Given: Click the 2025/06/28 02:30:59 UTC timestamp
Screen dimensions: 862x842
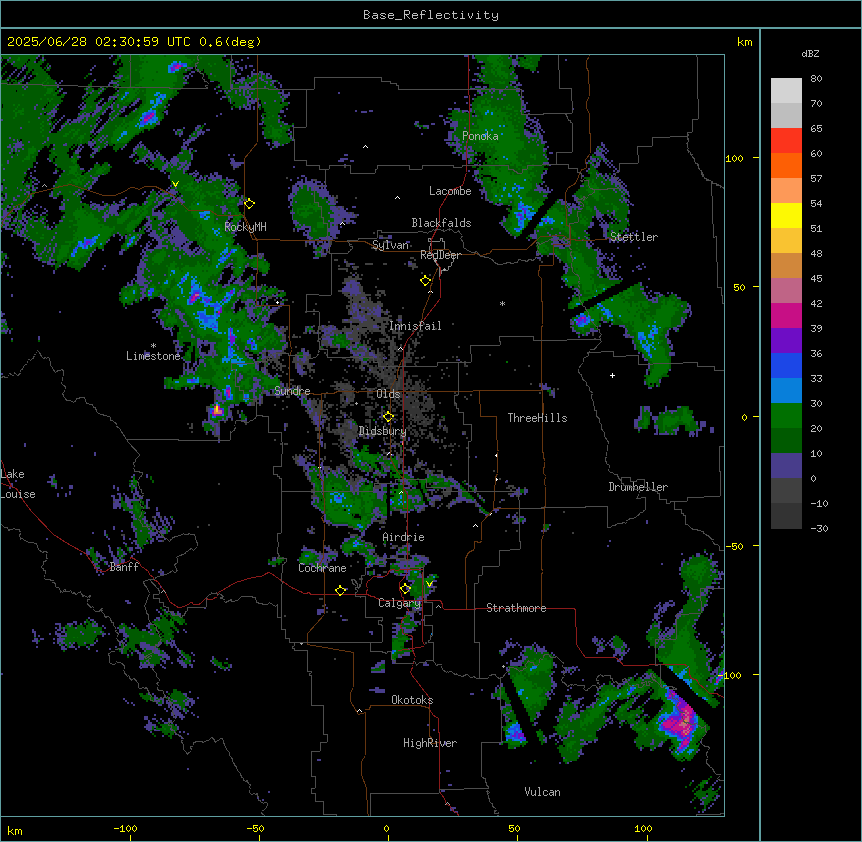Looking at the screenshot, I should pyautogui.click(x=99, y=42).
